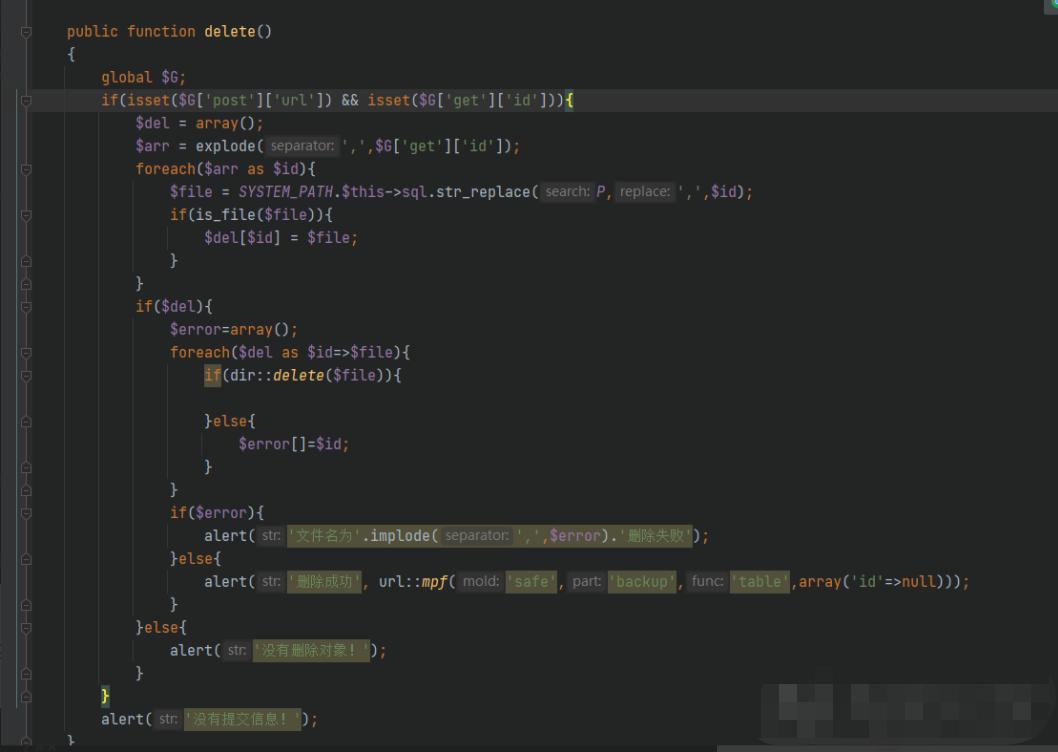The width and height of the screenshot is (1058, 752).
Task: Fold the foreach($del as $id=>$file) loop
Action: [26, 352]
